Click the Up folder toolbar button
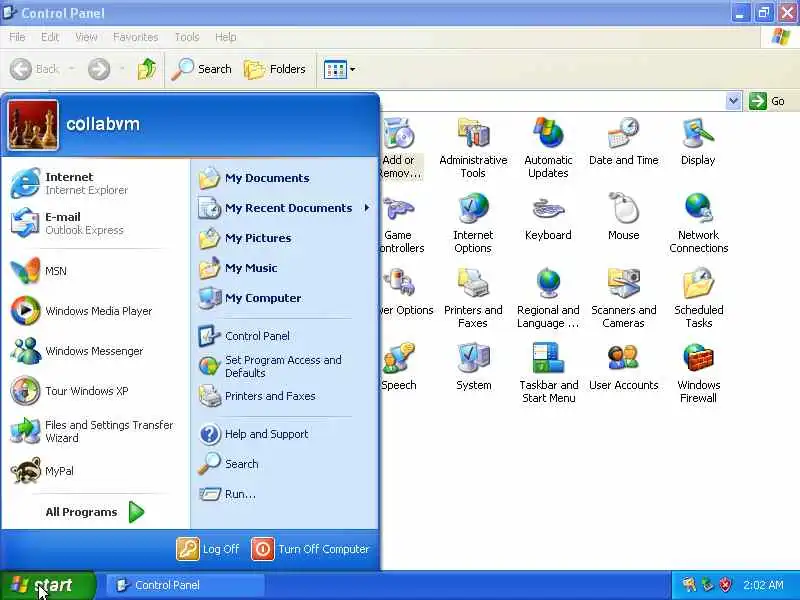This screenshot has width=800, height=600. 146,69
